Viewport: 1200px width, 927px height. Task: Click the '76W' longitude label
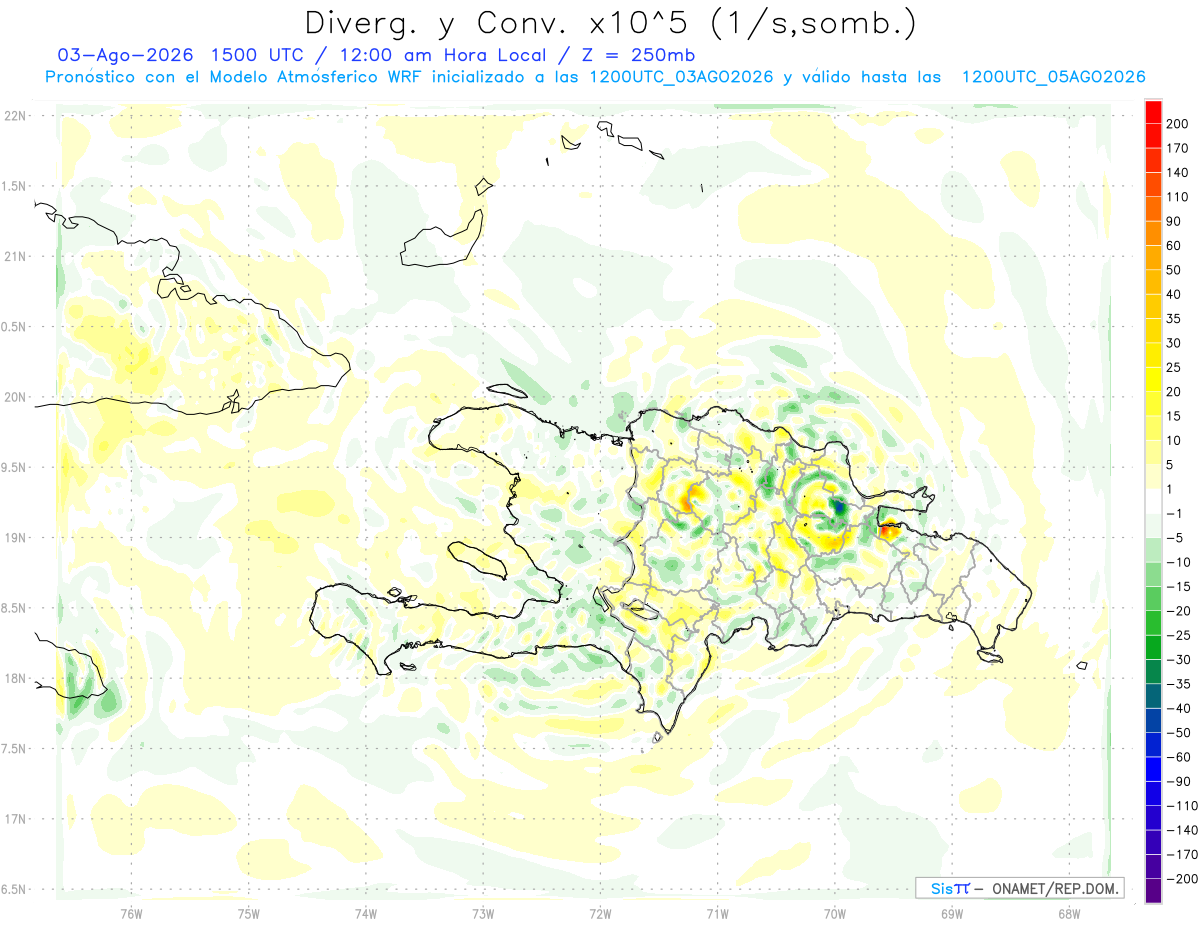point(131,912)
